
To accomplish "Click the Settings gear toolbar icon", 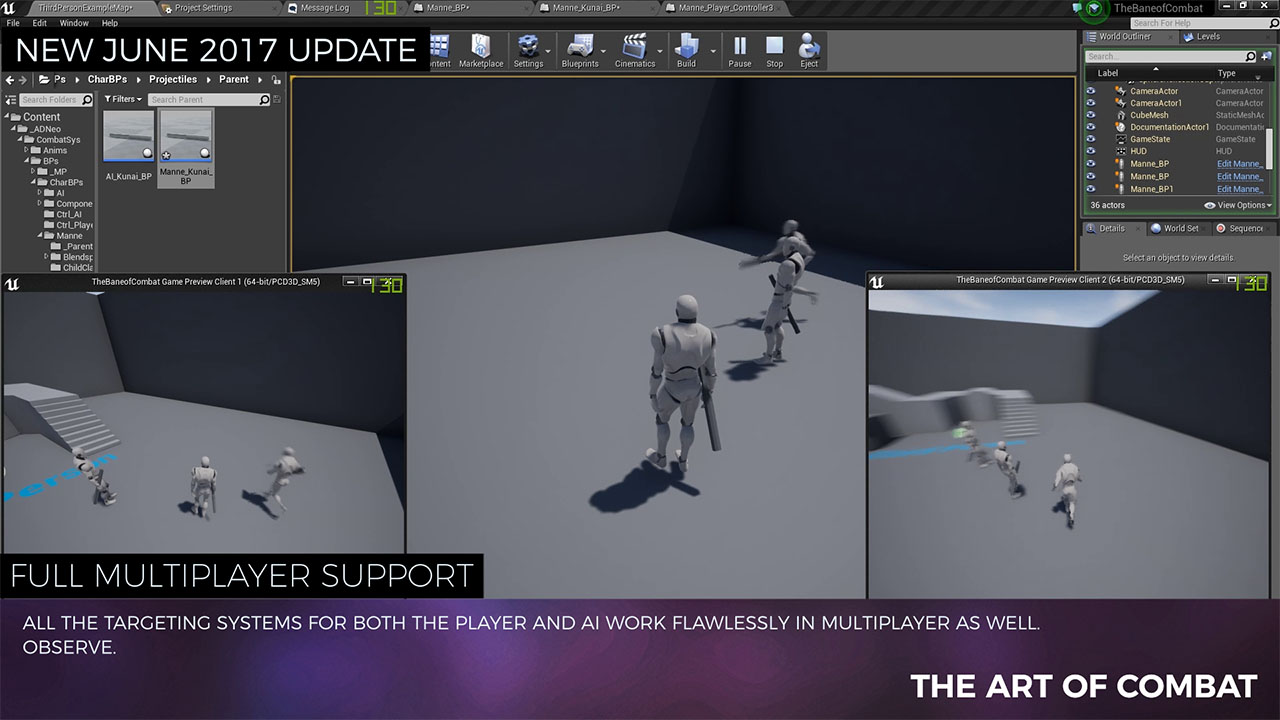I will point(528,48).
